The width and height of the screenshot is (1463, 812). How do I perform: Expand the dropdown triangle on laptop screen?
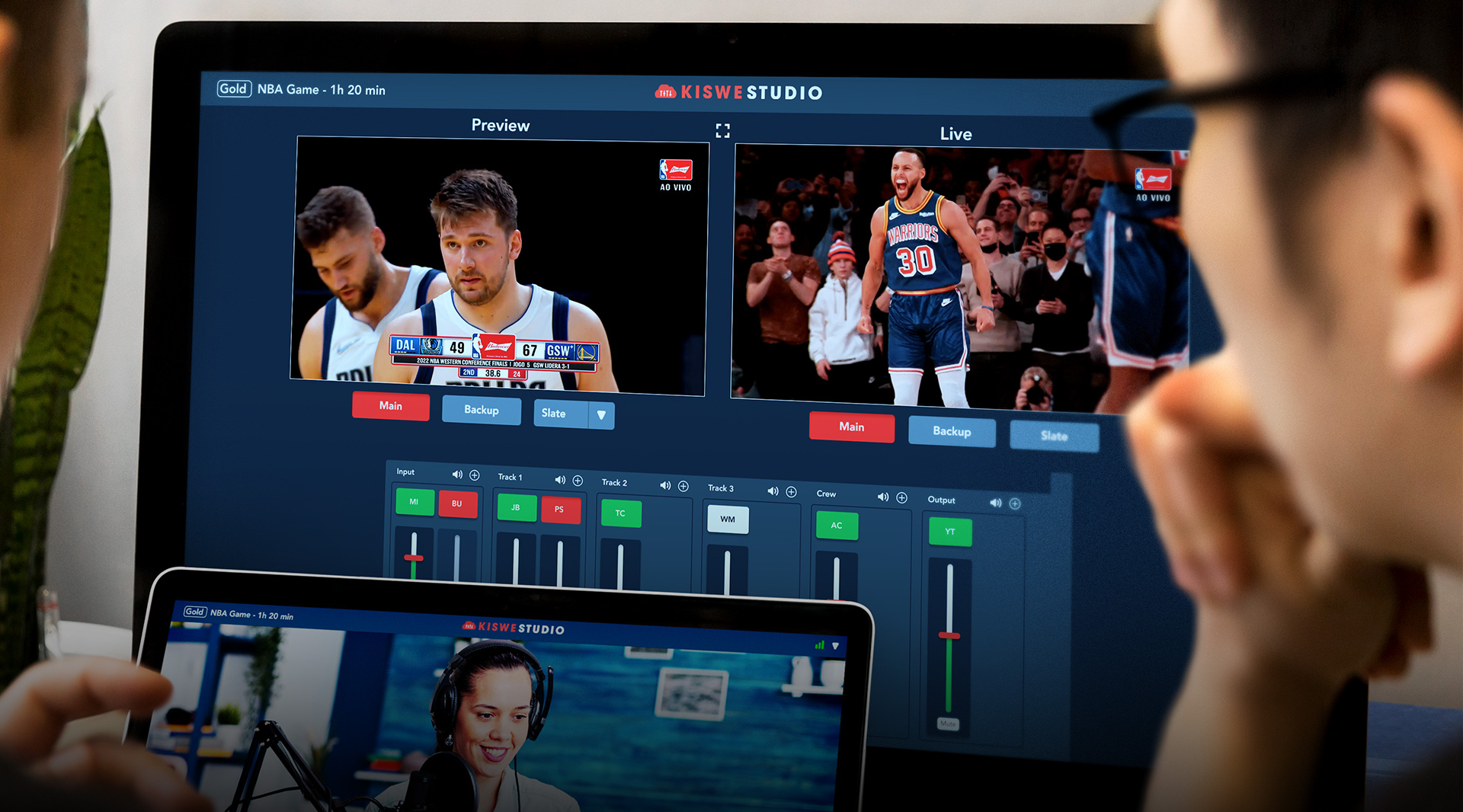[x=836, y=646]
